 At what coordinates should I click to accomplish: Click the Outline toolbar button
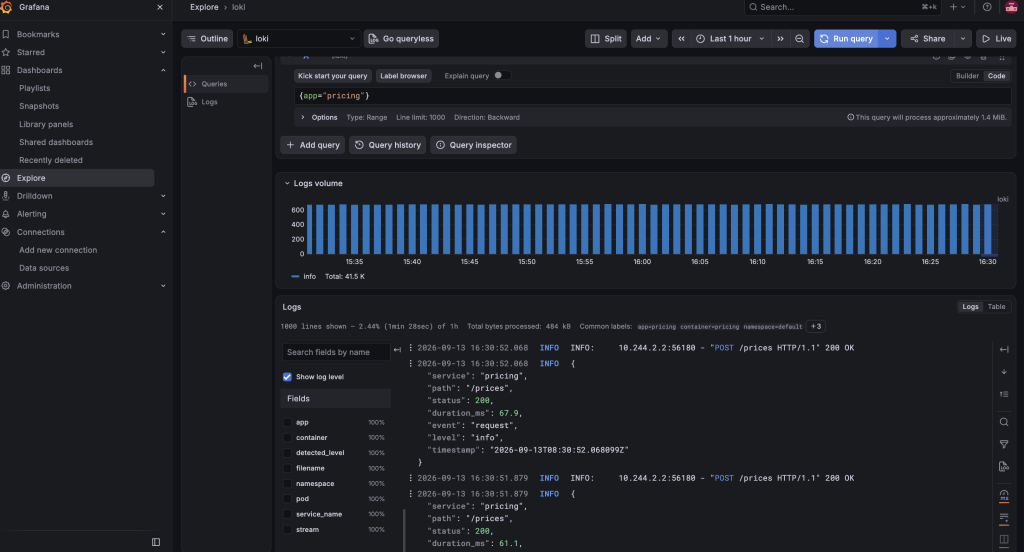point(207,39)
